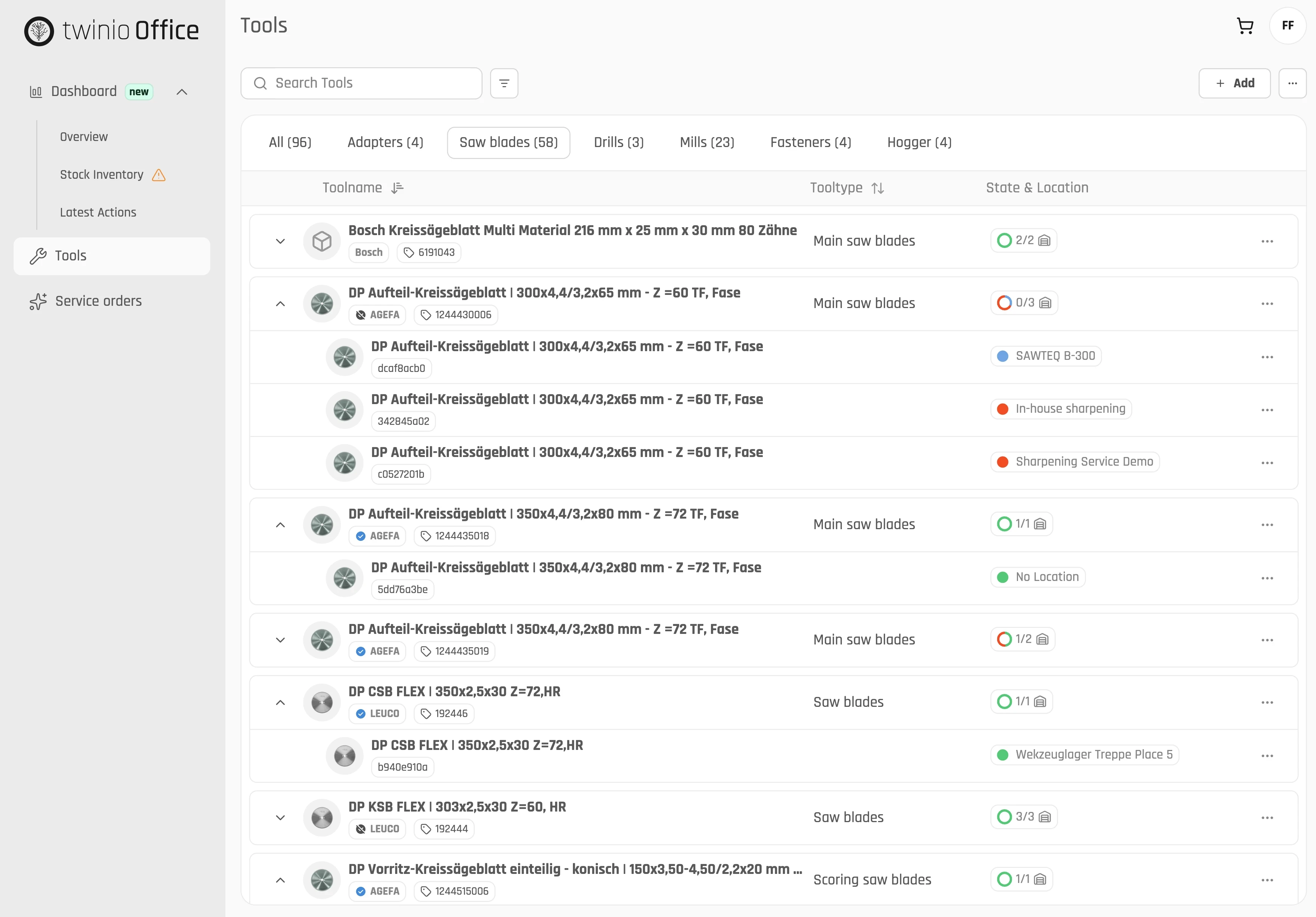1316x917 pixels.
Task: Open row menu for DP KSB FLEX
Action: point(1267,817)
